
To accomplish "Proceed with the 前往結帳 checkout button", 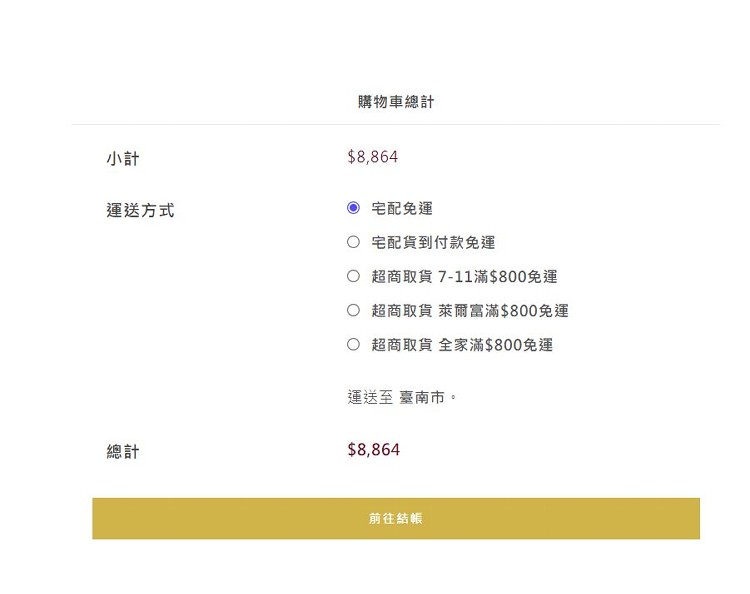I will [396, 518].
